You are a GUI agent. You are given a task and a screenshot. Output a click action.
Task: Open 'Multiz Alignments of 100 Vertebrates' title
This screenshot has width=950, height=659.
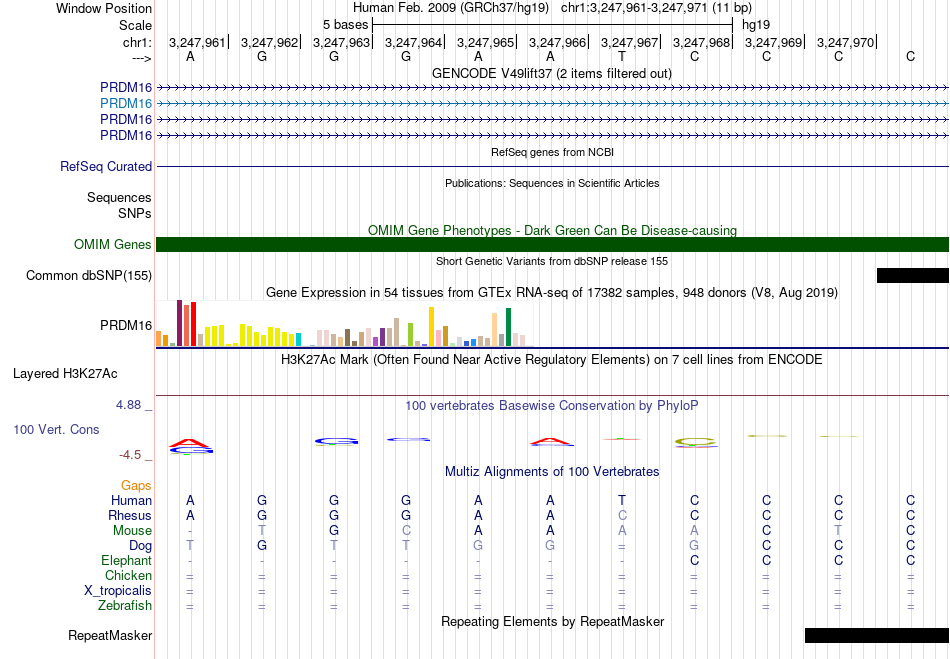pos(552,471)
